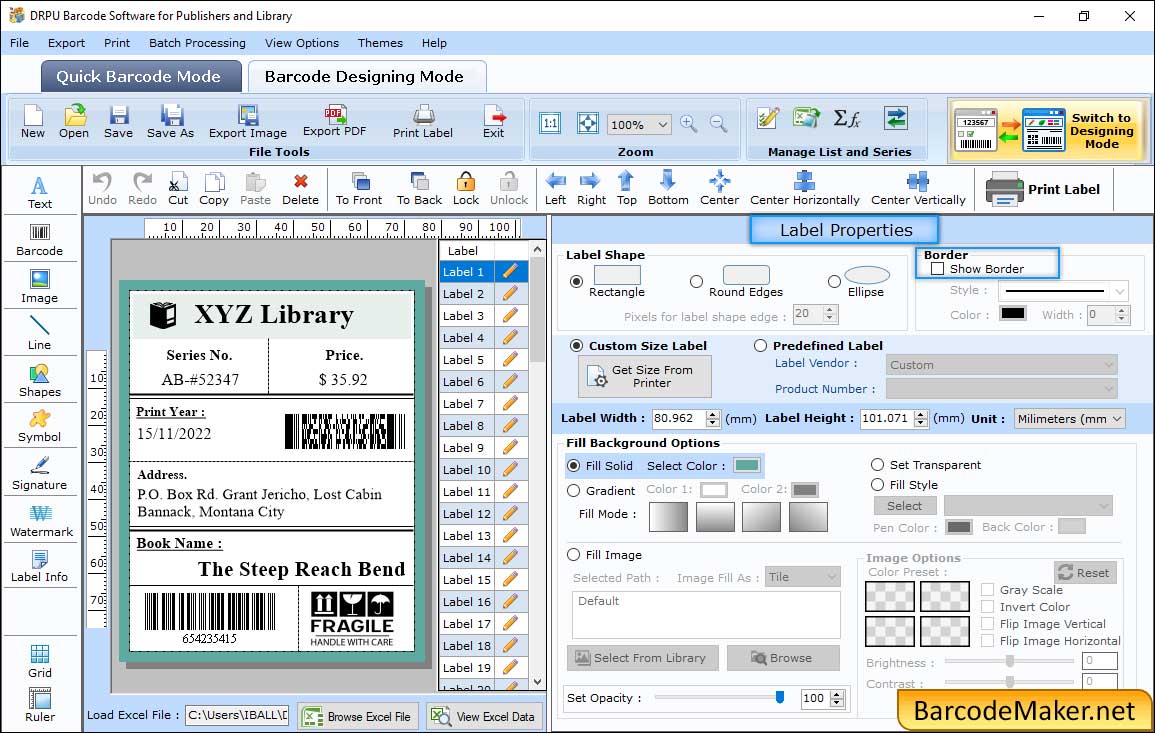Click Switch to Designing Mode button
The height and width of the screenshot is (733, 1155).
point(1047,131)
